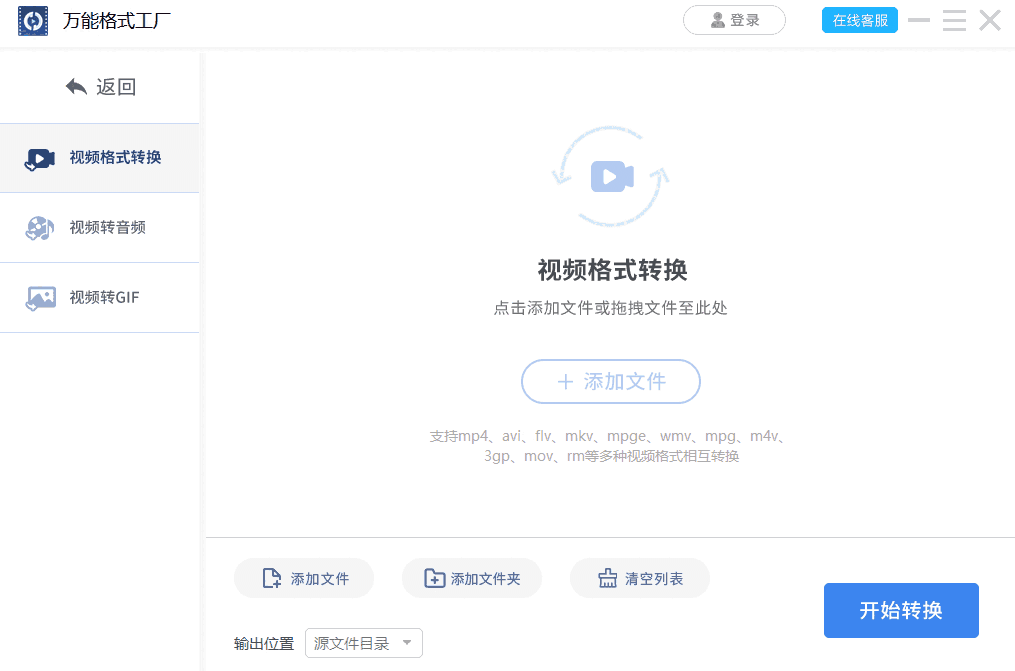Click the 清空列表 trash icon
The height and width of the screenshot is (671, 1015).
(608, 578)
